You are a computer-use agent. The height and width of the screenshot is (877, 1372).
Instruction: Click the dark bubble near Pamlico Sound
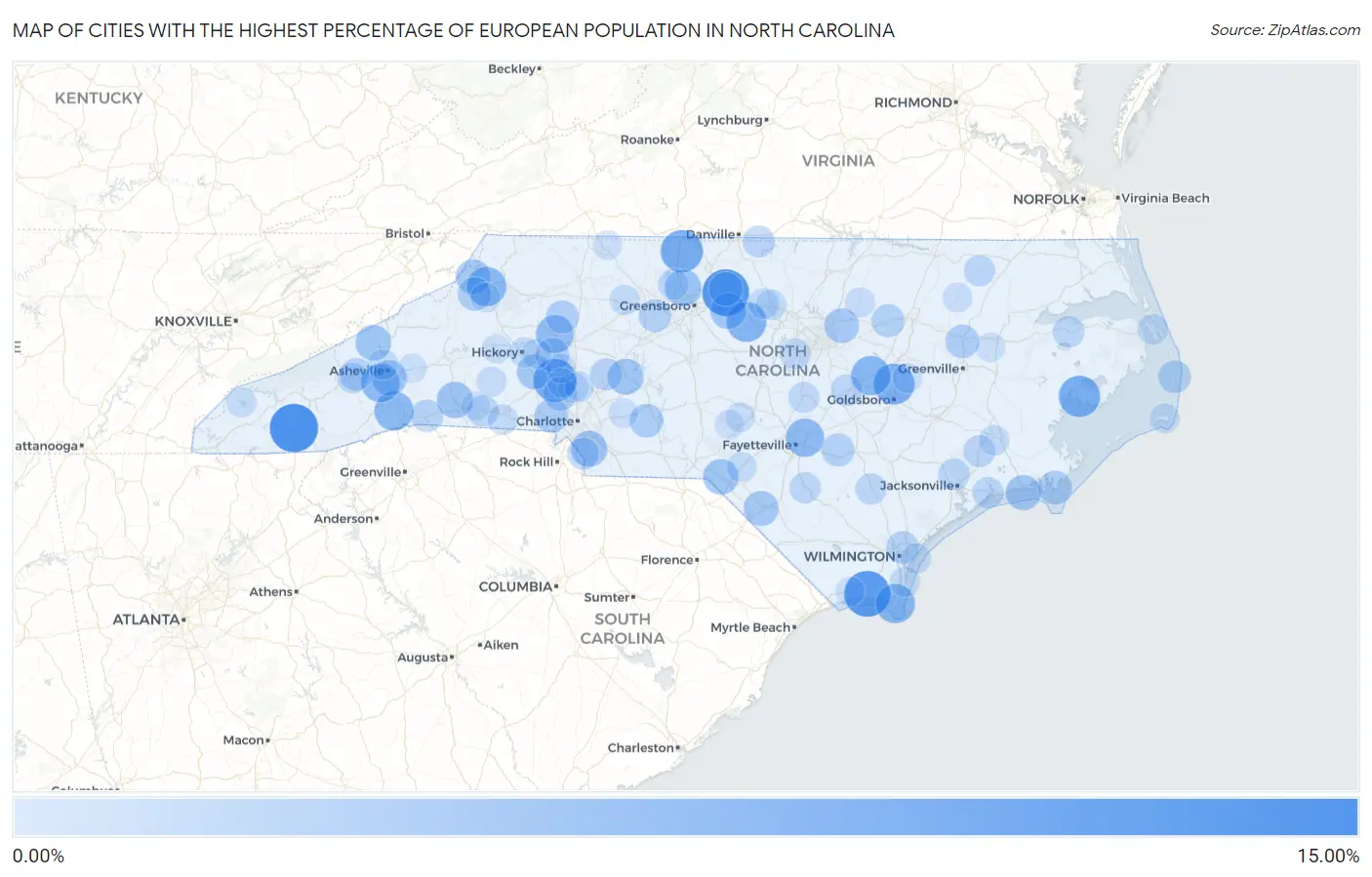[1079, 396]
